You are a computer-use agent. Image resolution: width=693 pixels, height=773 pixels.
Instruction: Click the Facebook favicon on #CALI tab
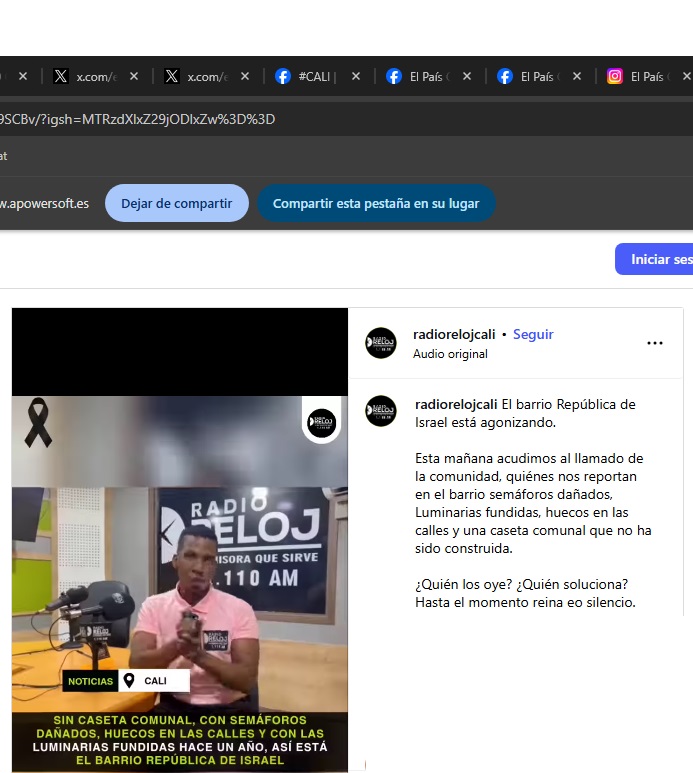click(283, 76)
